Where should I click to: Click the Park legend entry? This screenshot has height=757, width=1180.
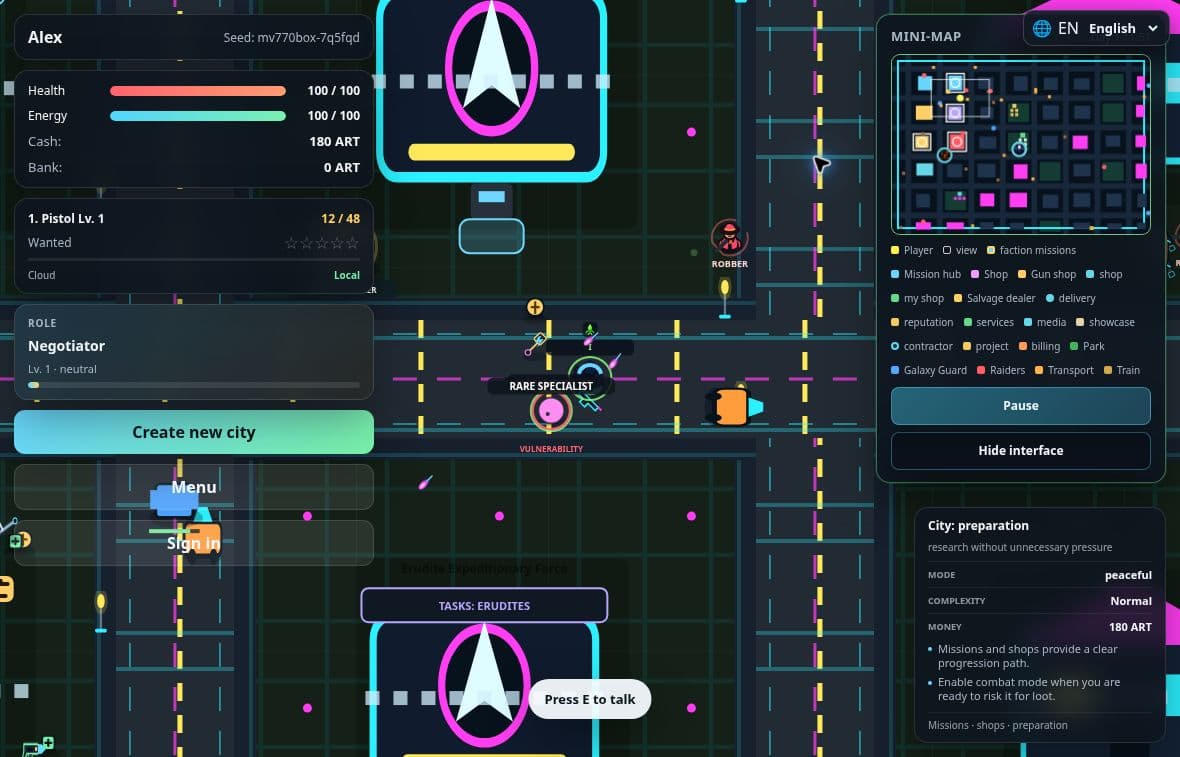coord(1087,346)
